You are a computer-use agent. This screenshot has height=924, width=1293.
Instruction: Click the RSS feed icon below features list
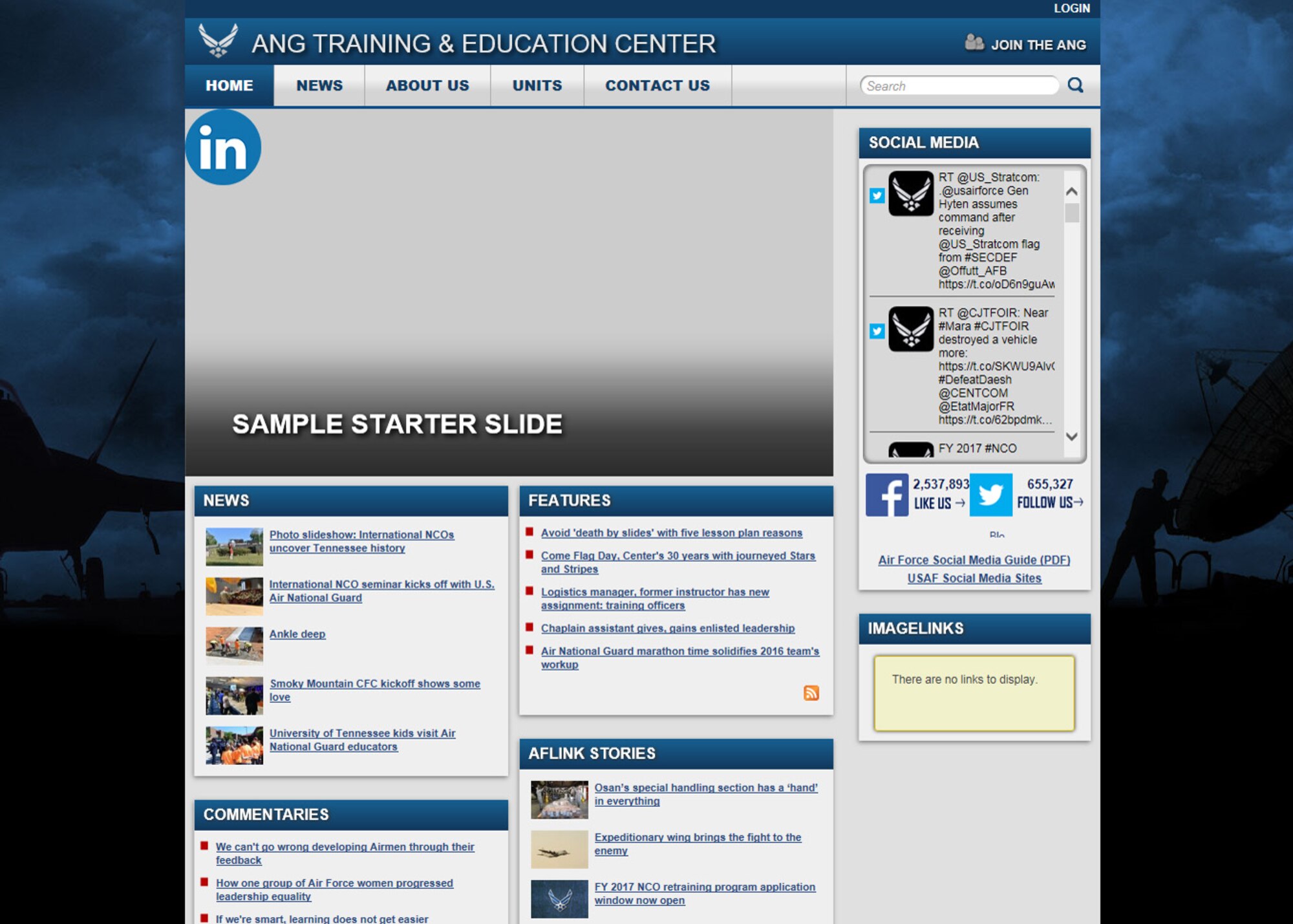812,693
